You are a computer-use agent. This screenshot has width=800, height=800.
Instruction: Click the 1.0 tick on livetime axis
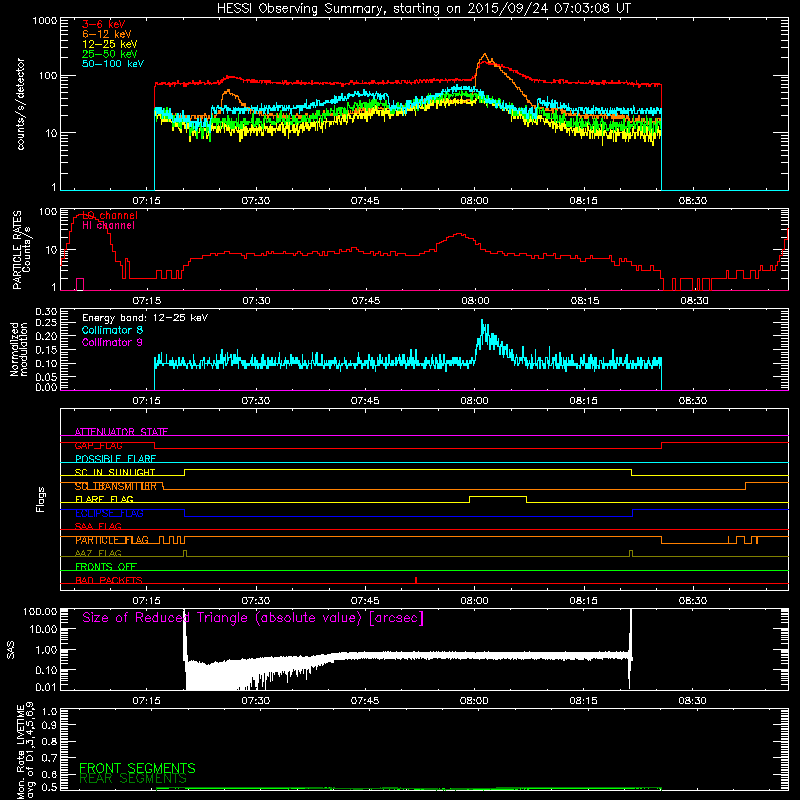[x=50, y=711]
